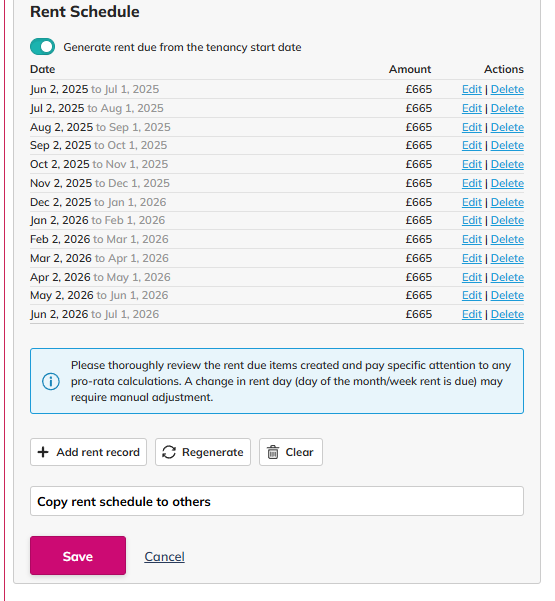555x601 pixels.
Task: Edit the Dec 2, 2025 rent row
Action: tap(472, 202)
